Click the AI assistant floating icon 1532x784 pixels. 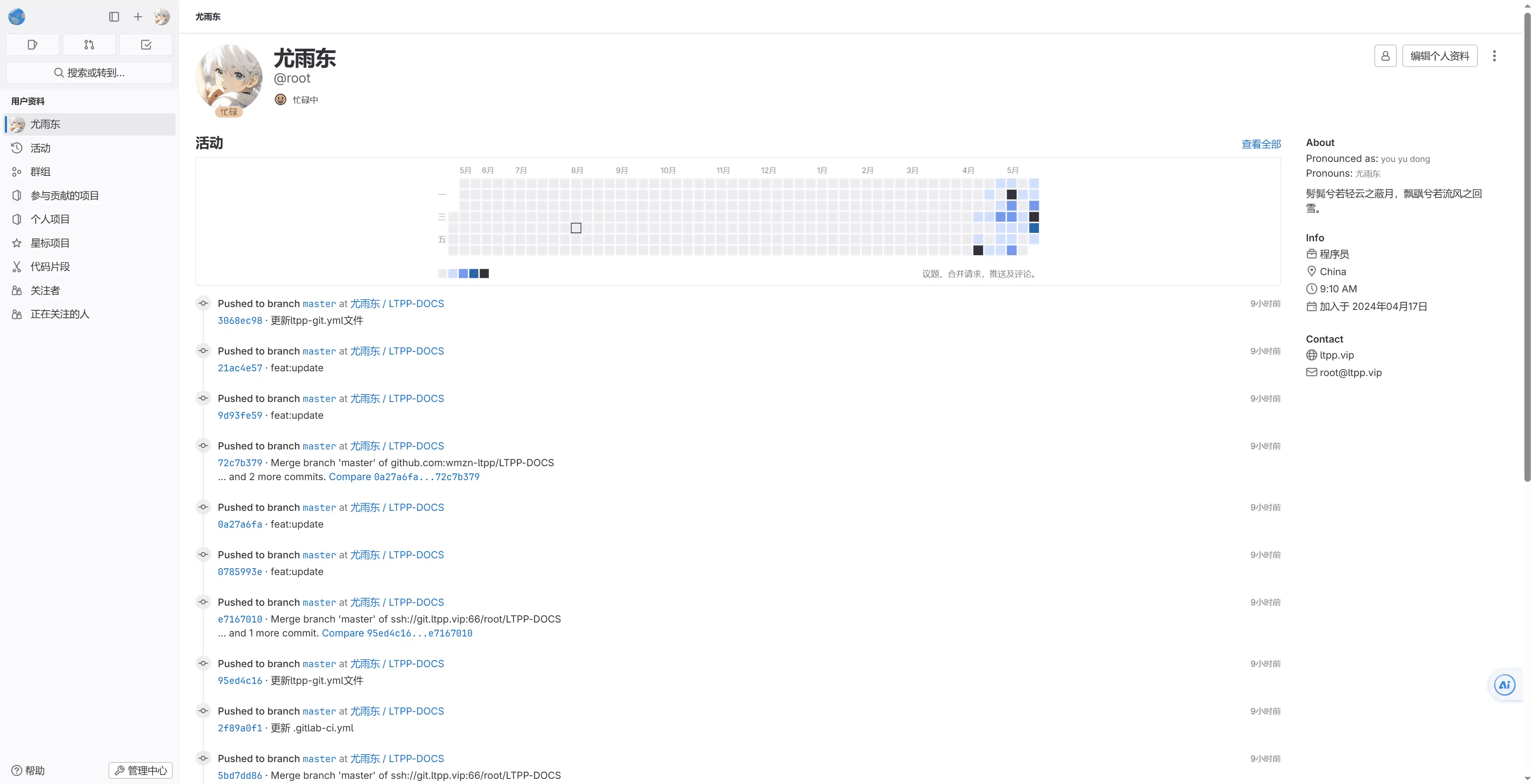1504,685
